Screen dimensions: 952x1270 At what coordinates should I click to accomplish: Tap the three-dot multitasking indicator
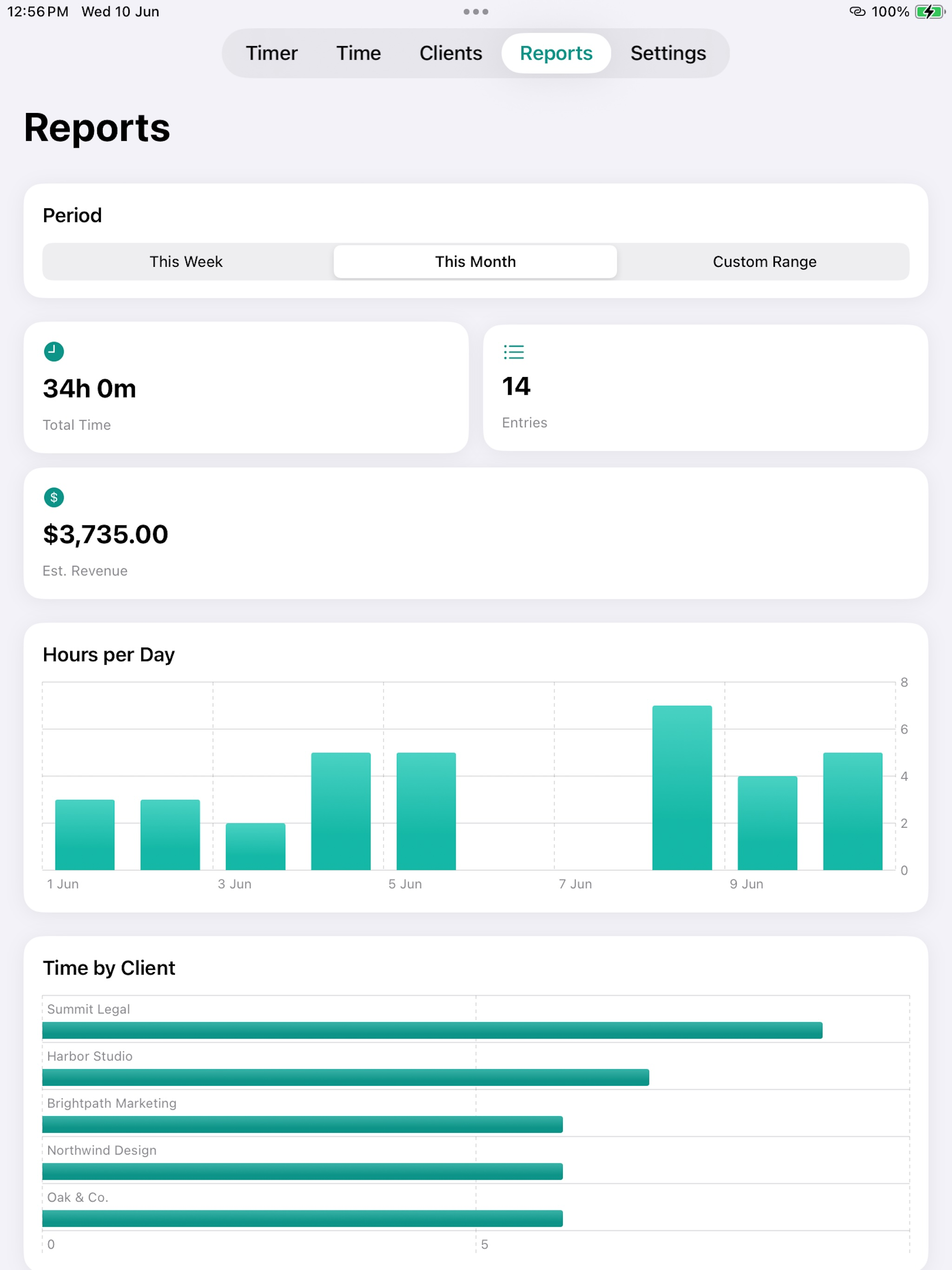pyautogui.click(x=476, y=12)
